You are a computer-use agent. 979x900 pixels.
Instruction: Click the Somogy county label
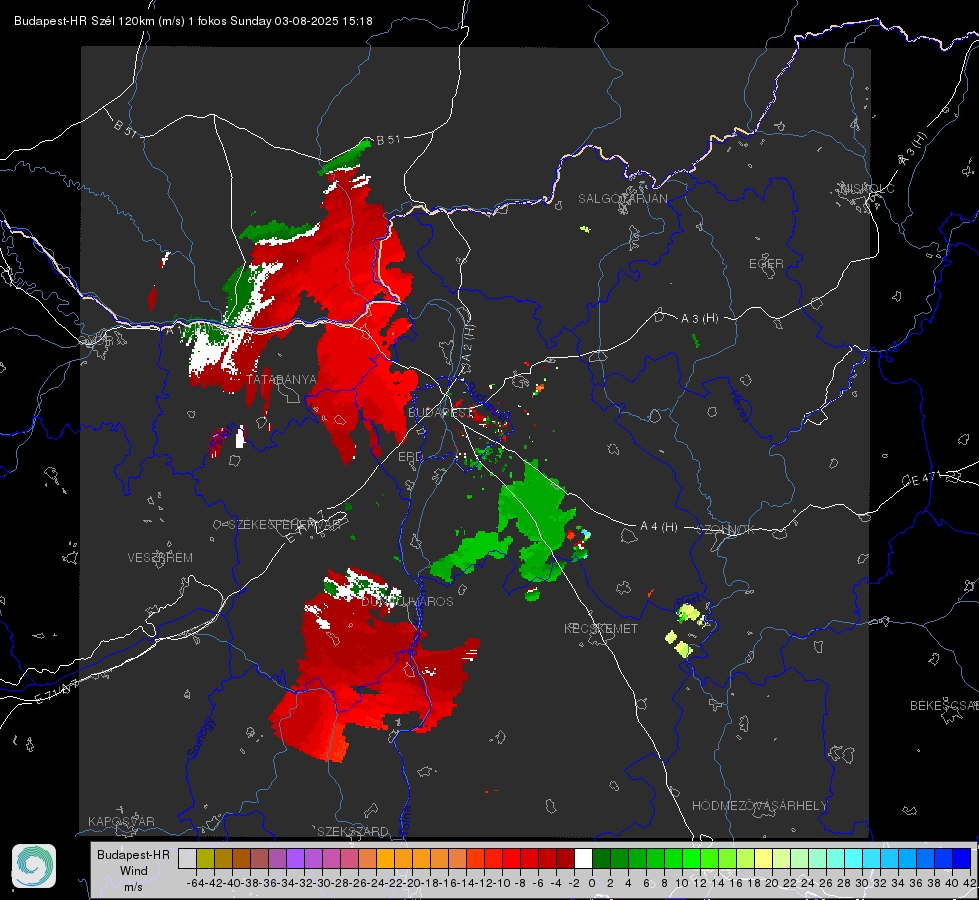[x=202, y=738]
